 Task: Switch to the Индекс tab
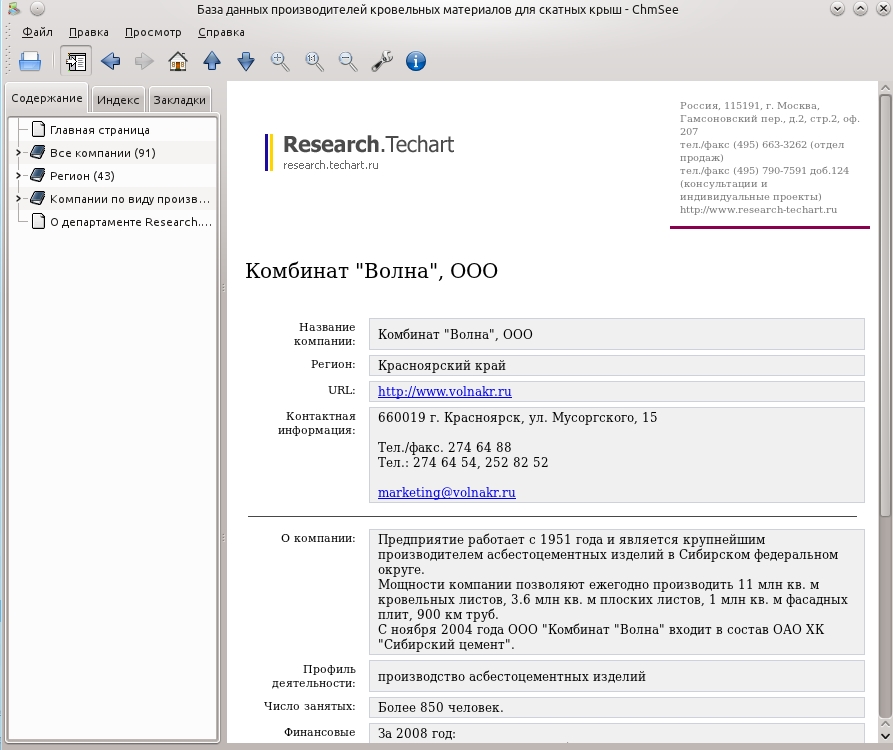click(x=118, y=100)
